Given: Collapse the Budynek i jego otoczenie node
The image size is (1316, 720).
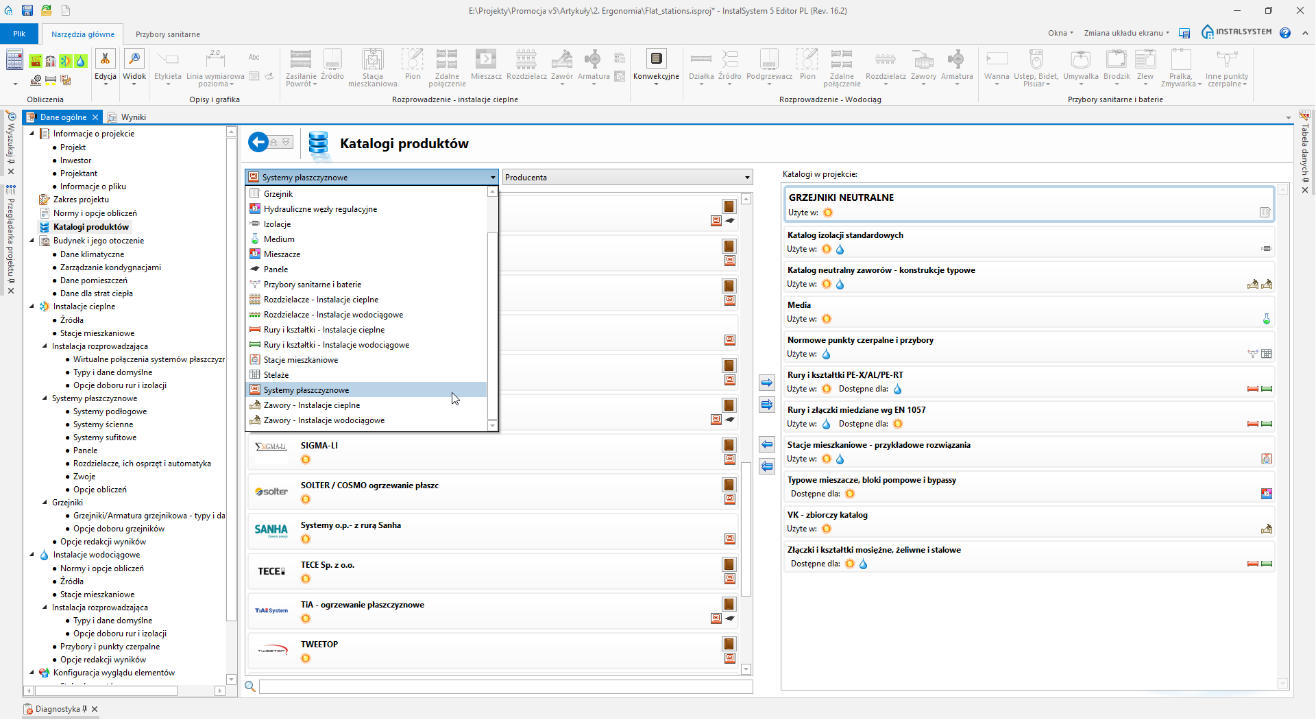Looking at the screenshot, I should tap(32, 241).
